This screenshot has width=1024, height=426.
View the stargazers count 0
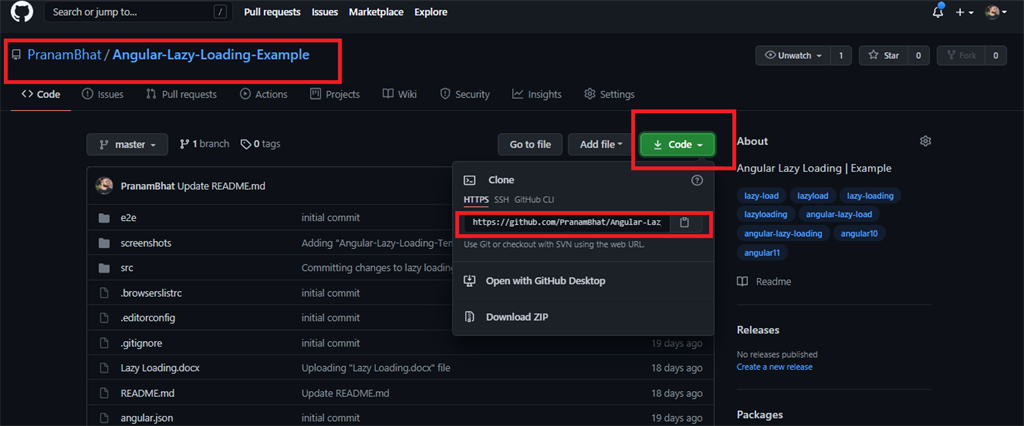(x=918, y=56)
